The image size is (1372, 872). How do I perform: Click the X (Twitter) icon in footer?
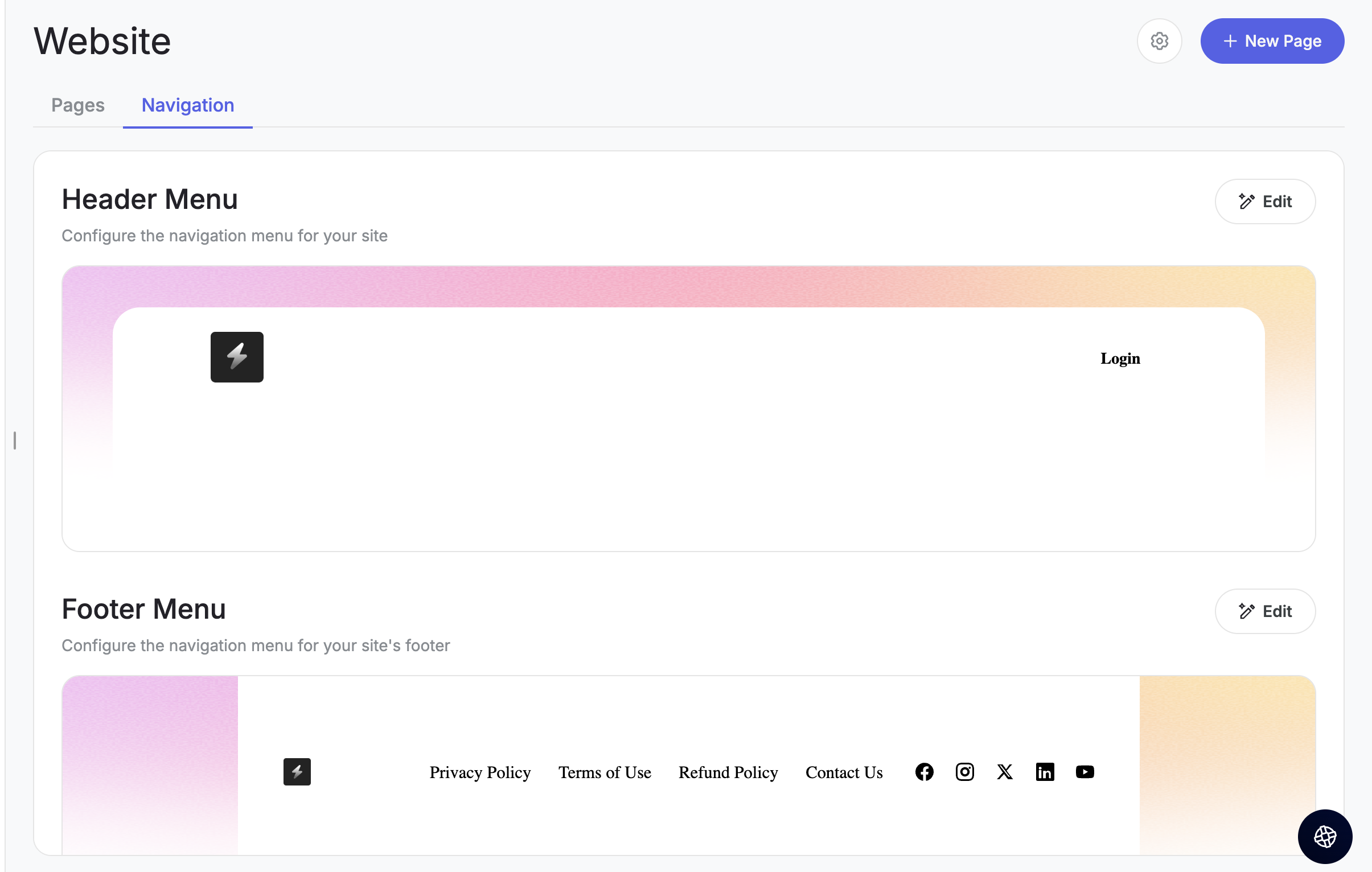[1004, 772]
